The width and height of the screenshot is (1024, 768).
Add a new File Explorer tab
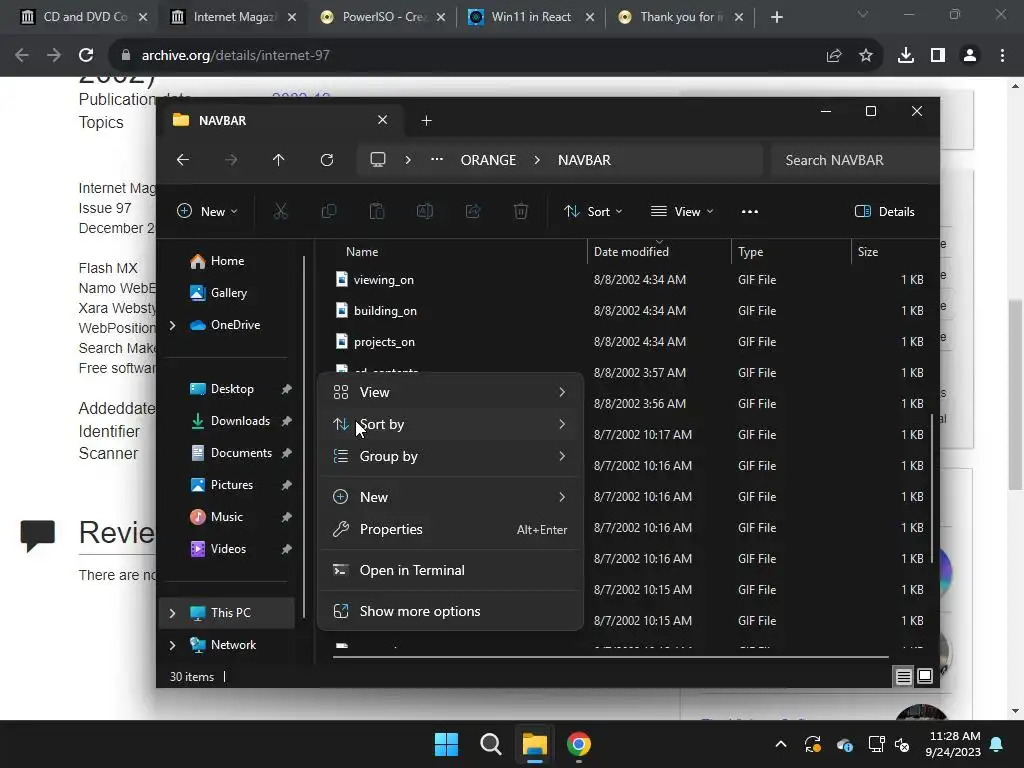426,121
